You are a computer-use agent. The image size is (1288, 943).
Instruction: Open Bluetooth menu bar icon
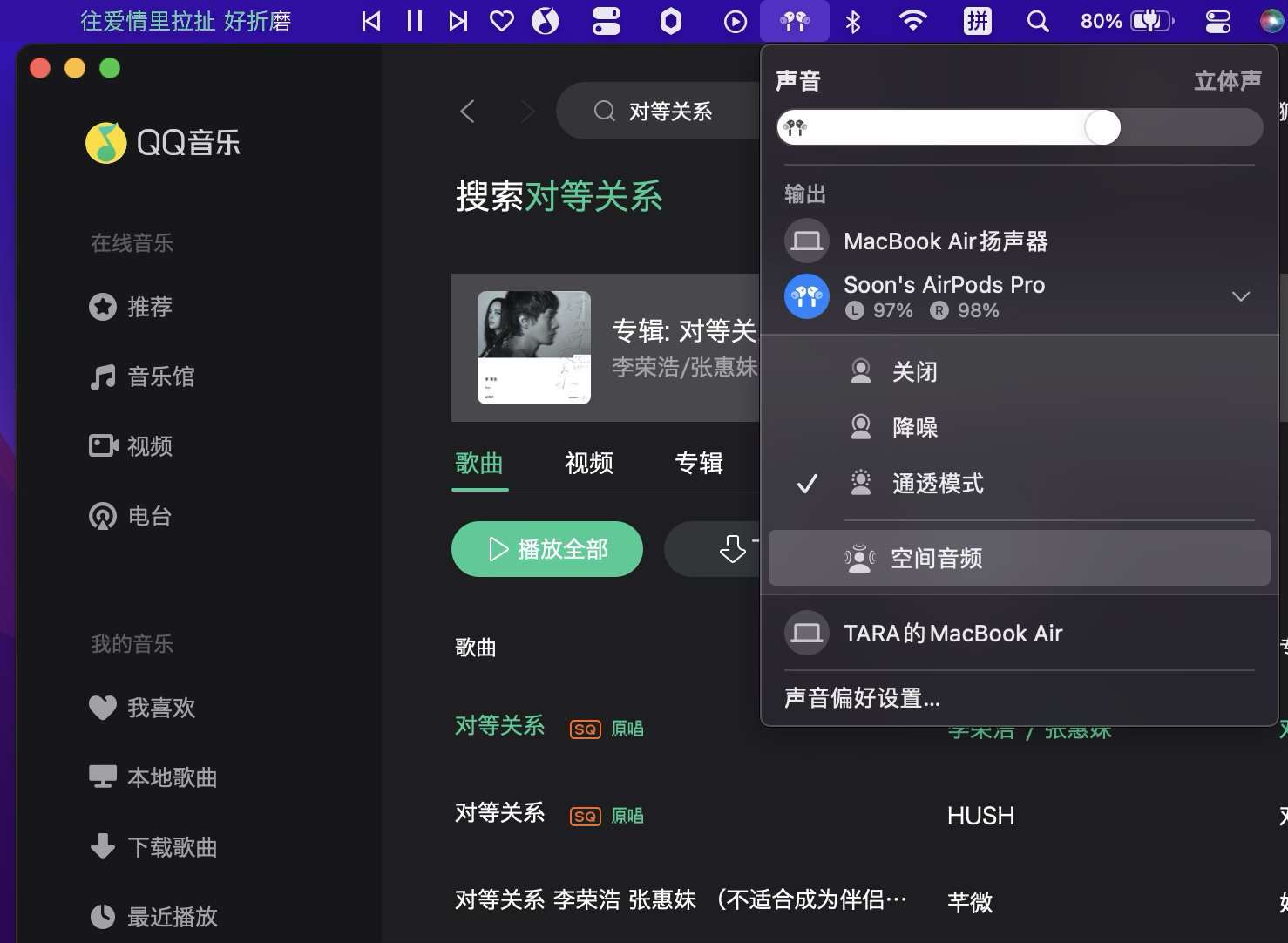pyautogui.click(x=853, y=21)
